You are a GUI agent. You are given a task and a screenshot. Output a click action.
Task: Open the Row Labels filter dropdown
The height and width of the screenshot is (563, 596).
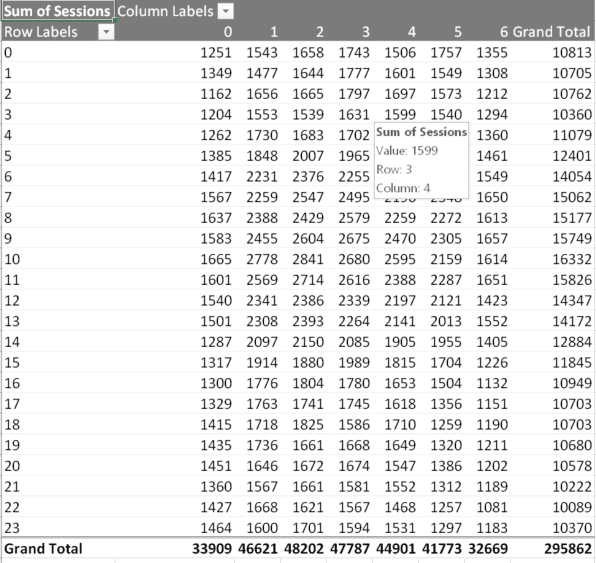tap(106, 32)
